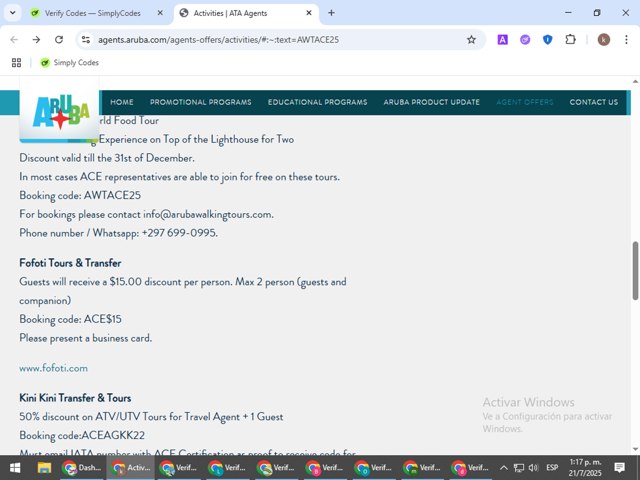Switch to the Dash... Chrome taskbar window

click(x=82, y=468)
